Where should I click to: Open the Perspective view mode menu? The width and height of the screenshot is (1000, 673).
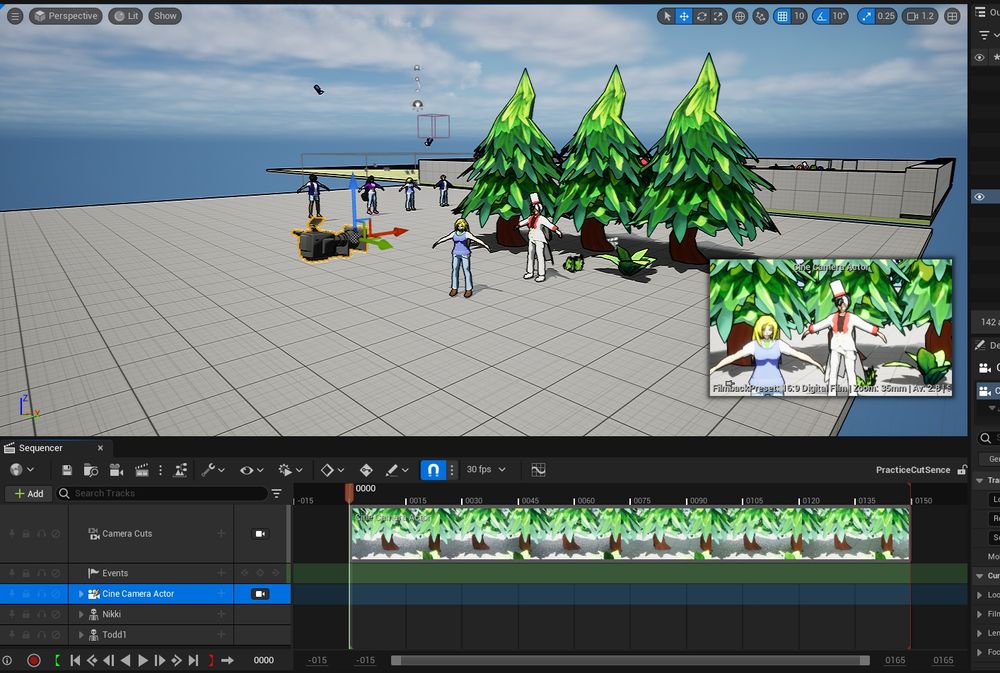(66, 16)
